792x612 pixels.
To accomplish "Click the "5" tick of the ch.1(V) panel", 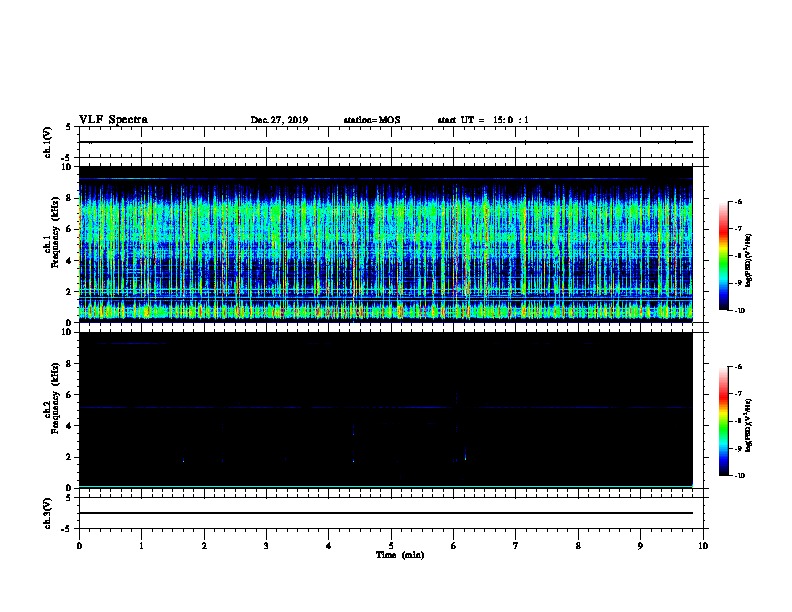I will coord(69,127).
